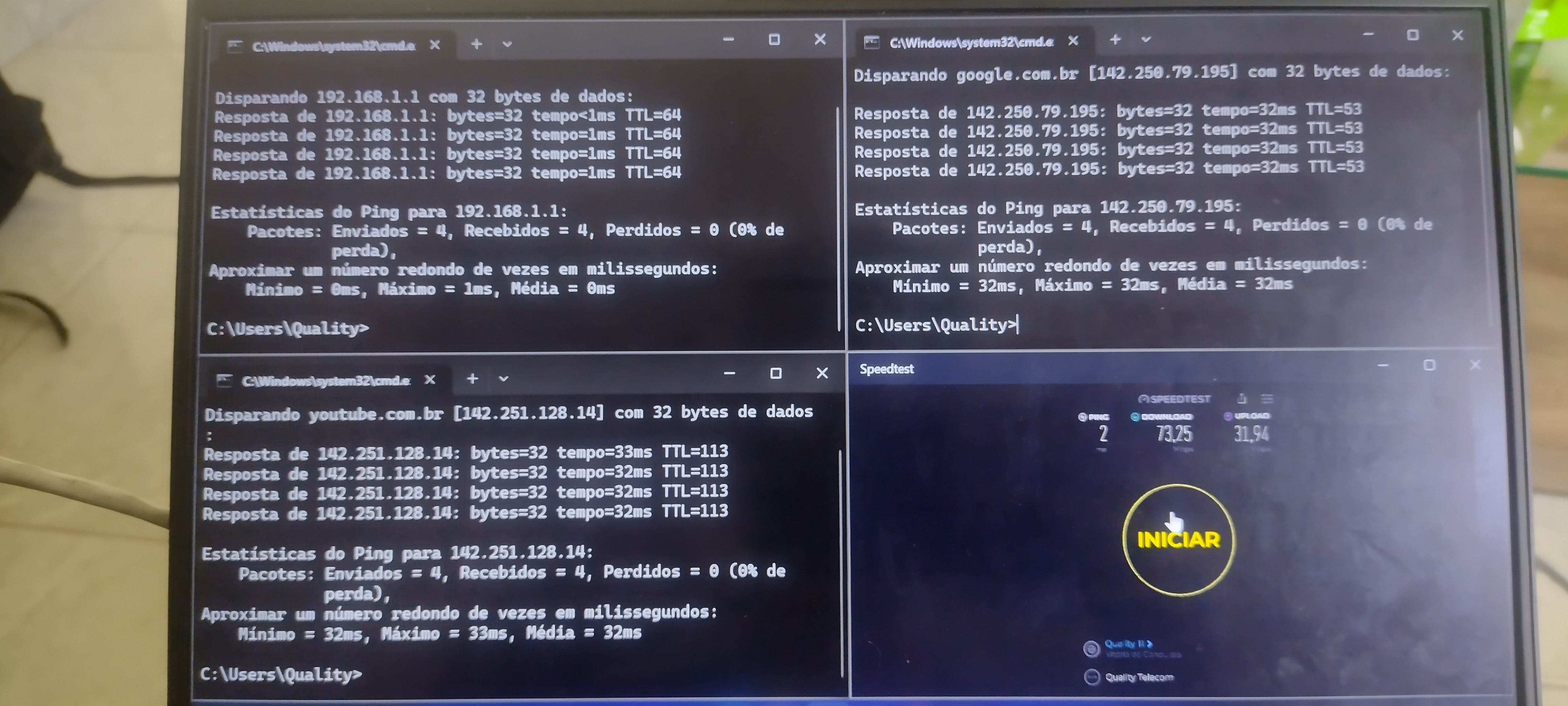This screenshot has height=706, width=1568.
Task: Open Speedtest share results icon
Action: click(1242, 398)
